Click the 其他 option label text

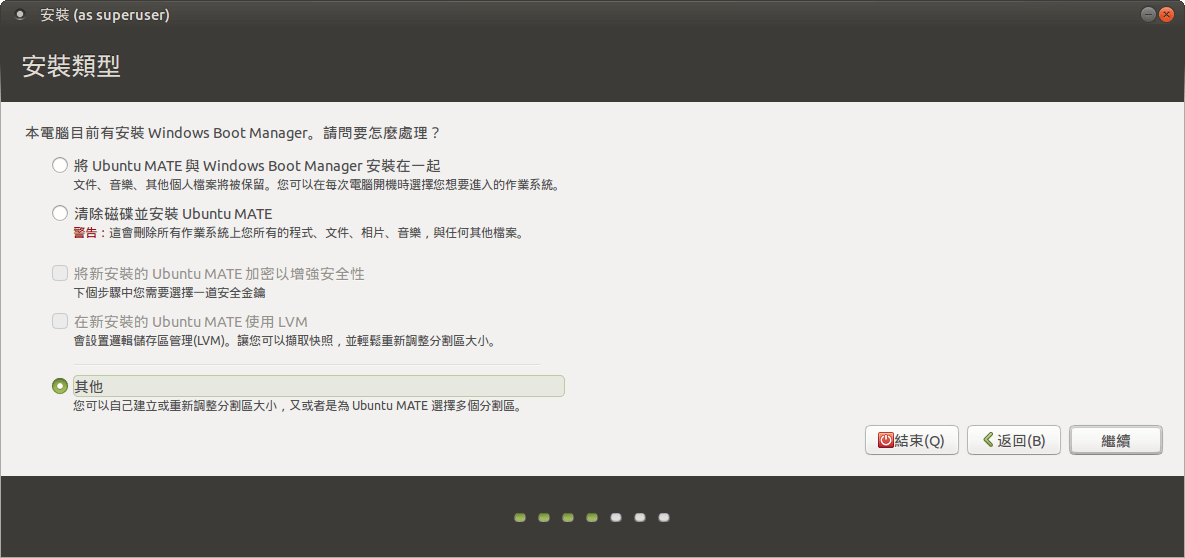point(89,386)
